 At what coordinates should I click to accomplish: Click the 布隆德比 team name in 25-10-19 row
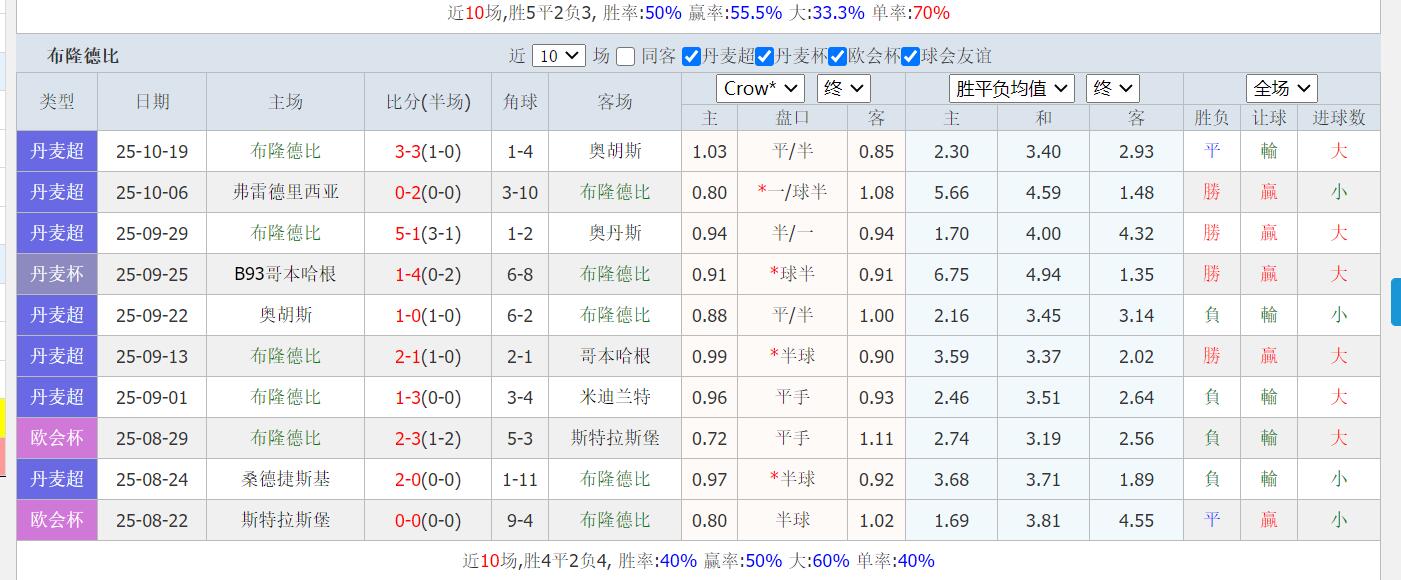pyautogui.click(x=285, y=151)
